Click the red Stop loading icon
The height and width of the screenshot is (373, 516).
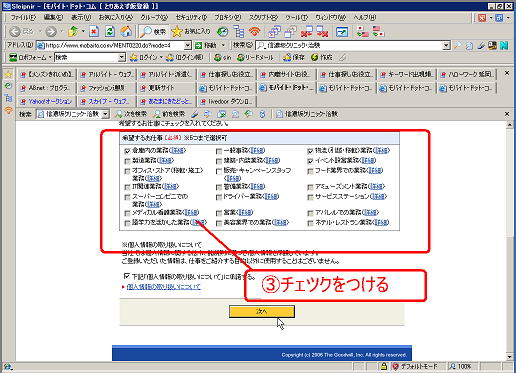94,32
